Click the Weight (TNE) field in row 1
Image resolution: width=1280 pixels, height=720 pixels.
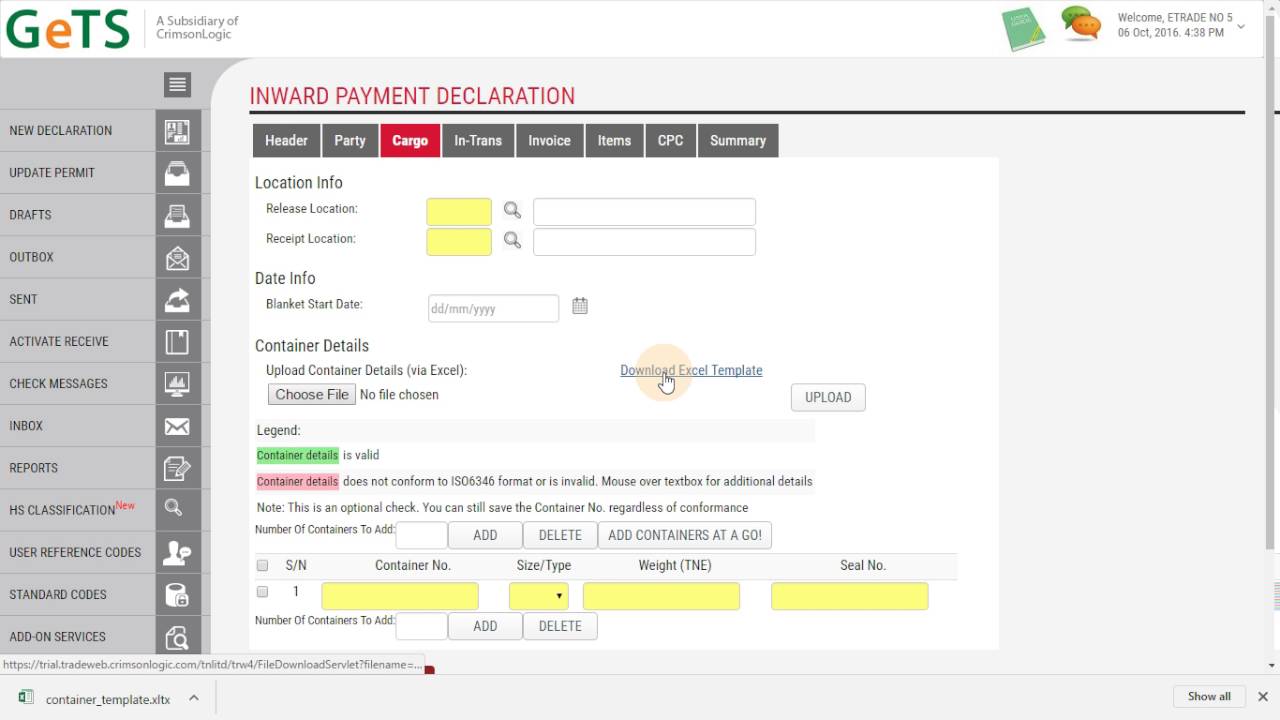click(661, 596)
